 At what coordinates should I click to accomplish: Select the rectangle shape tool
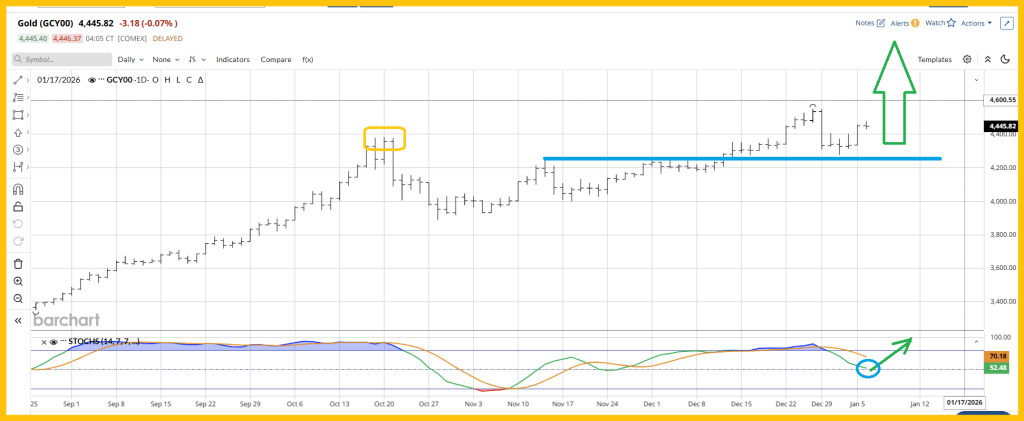click(x=18, y=115)
